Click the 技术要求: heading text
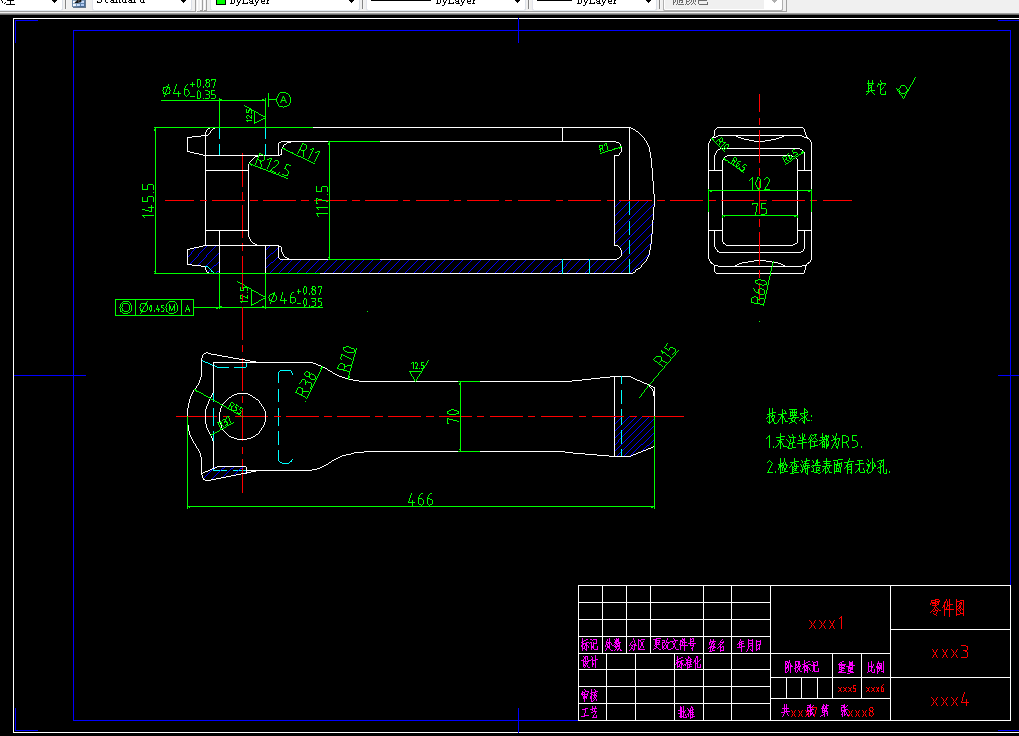Screen dimensions: 1019x736 coord(789,416)
